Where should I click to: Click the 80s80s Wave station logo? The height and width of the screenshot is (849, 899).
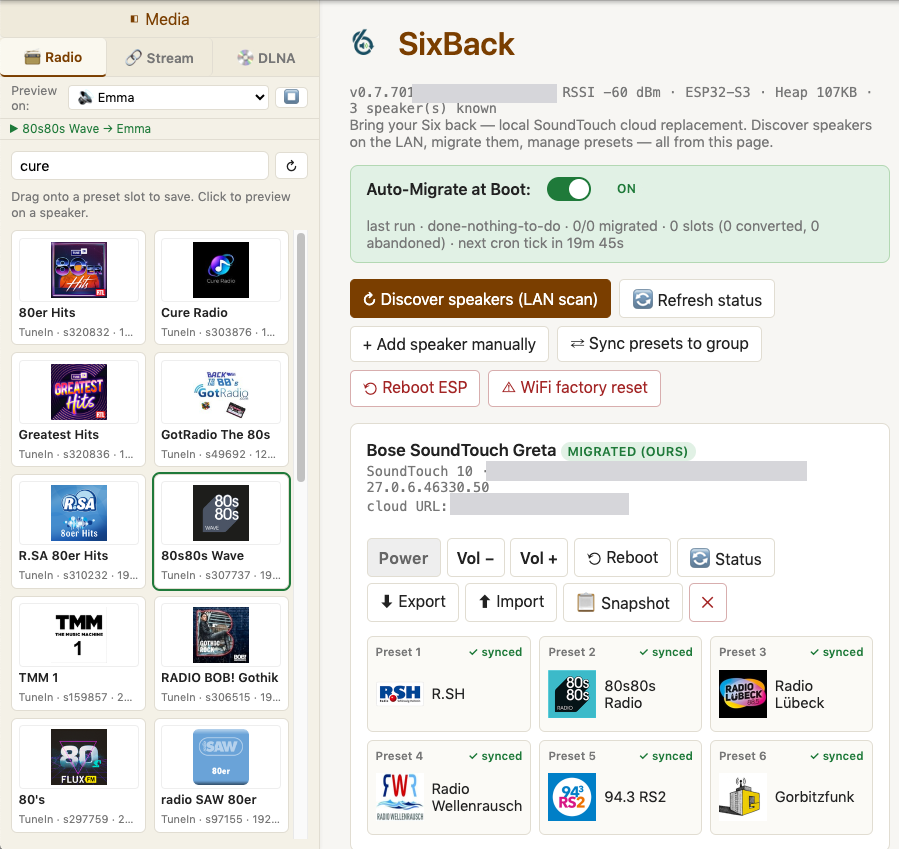pyautogui.click(x=221, y=513)
